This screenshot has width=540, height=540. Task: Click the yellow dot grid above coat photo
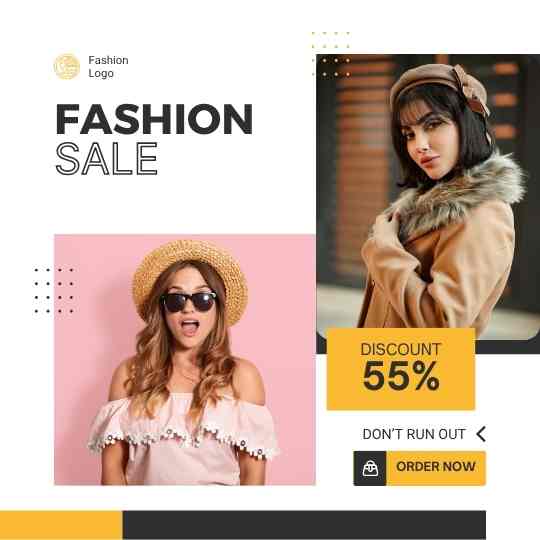[331, 54]
